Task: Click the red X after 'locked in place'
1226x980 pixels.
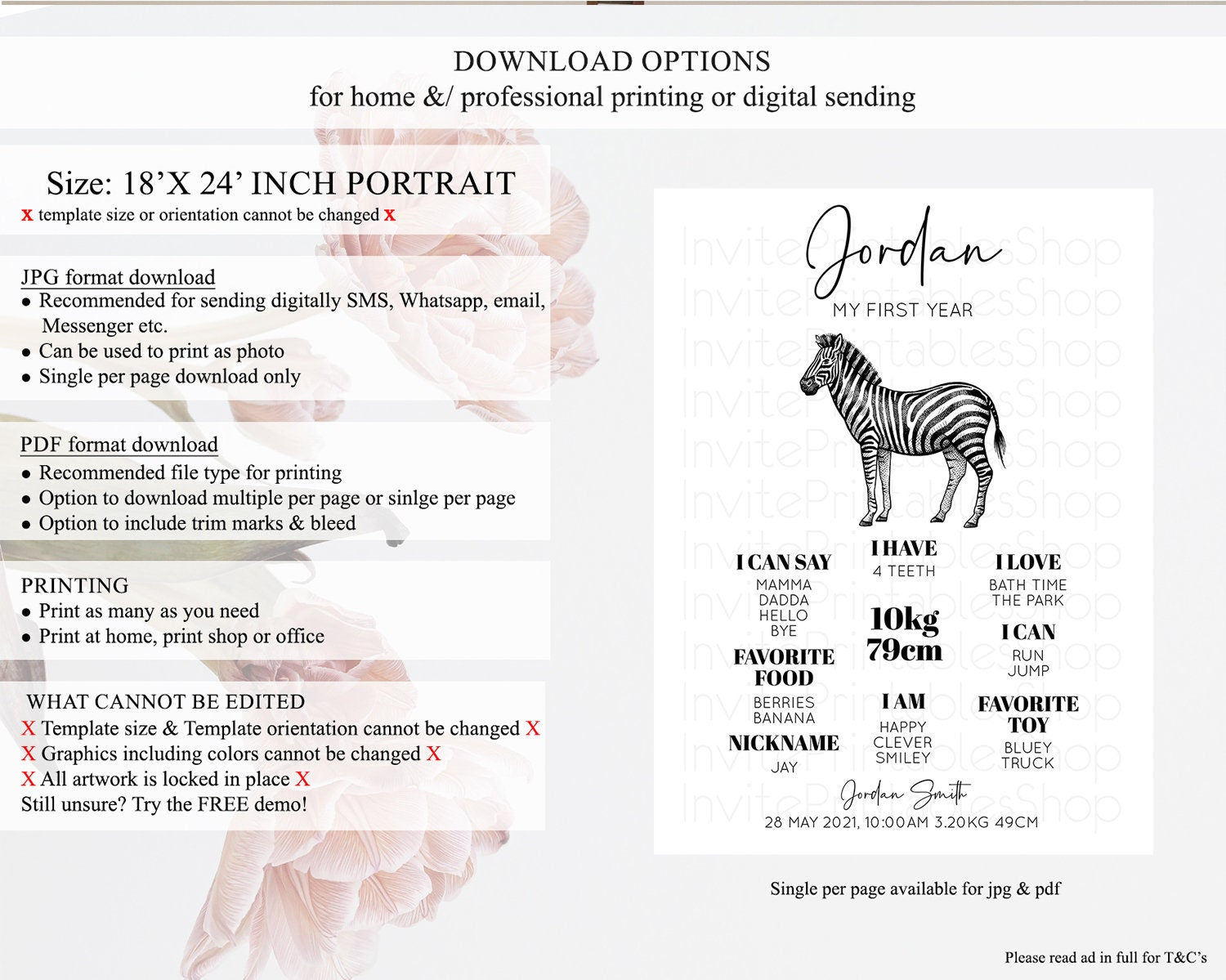Action: point(302,779)
